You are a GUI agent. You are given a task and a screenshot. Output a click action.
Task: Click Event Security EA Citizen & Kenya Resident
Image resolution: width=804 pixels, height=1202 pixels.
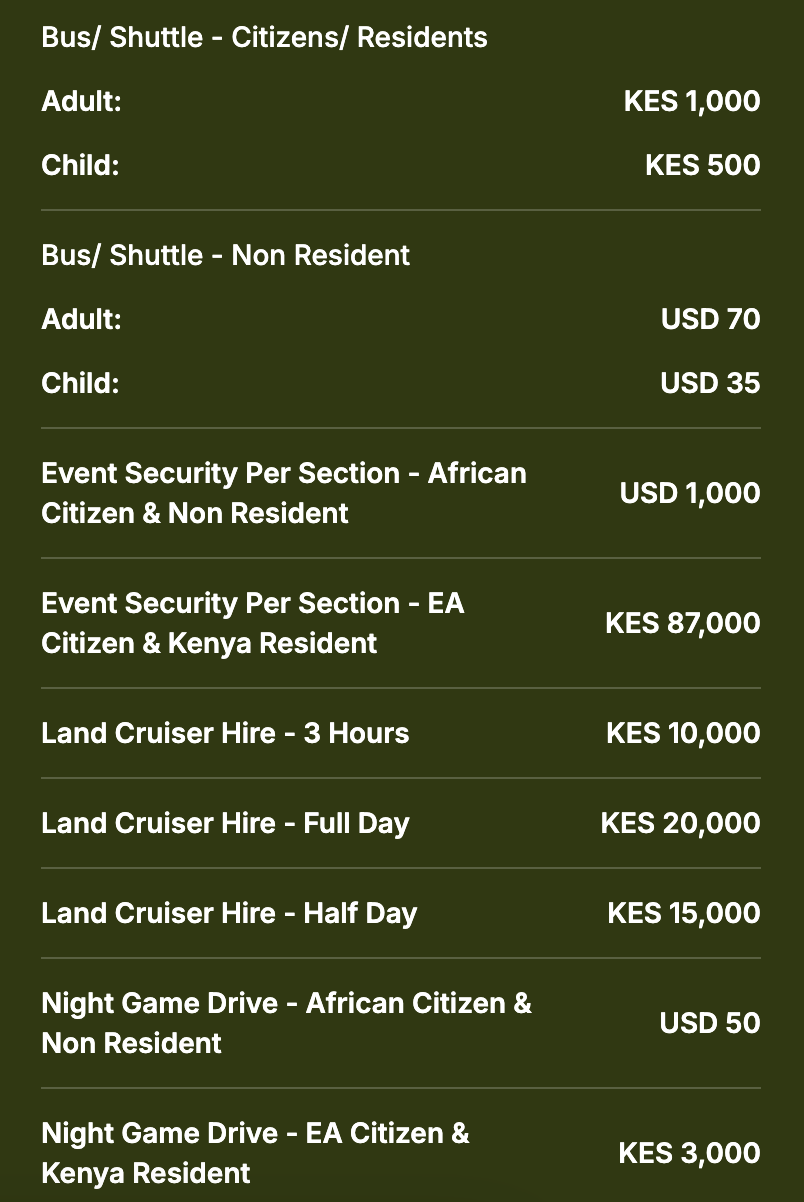point(252,623)
